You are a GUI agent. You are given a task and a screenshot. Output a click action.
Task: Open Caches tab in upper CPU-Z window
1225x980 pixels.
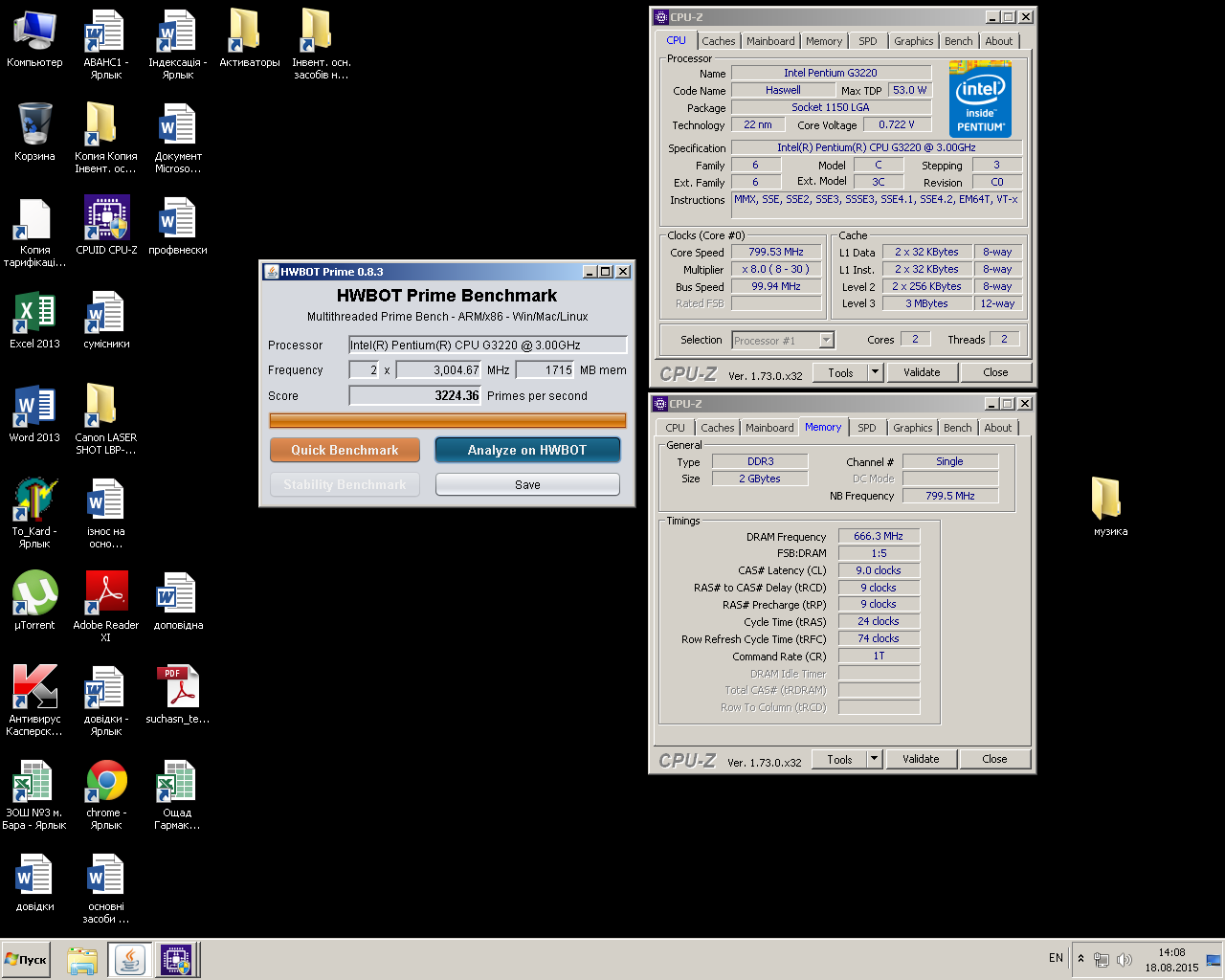tap(719, 41)
